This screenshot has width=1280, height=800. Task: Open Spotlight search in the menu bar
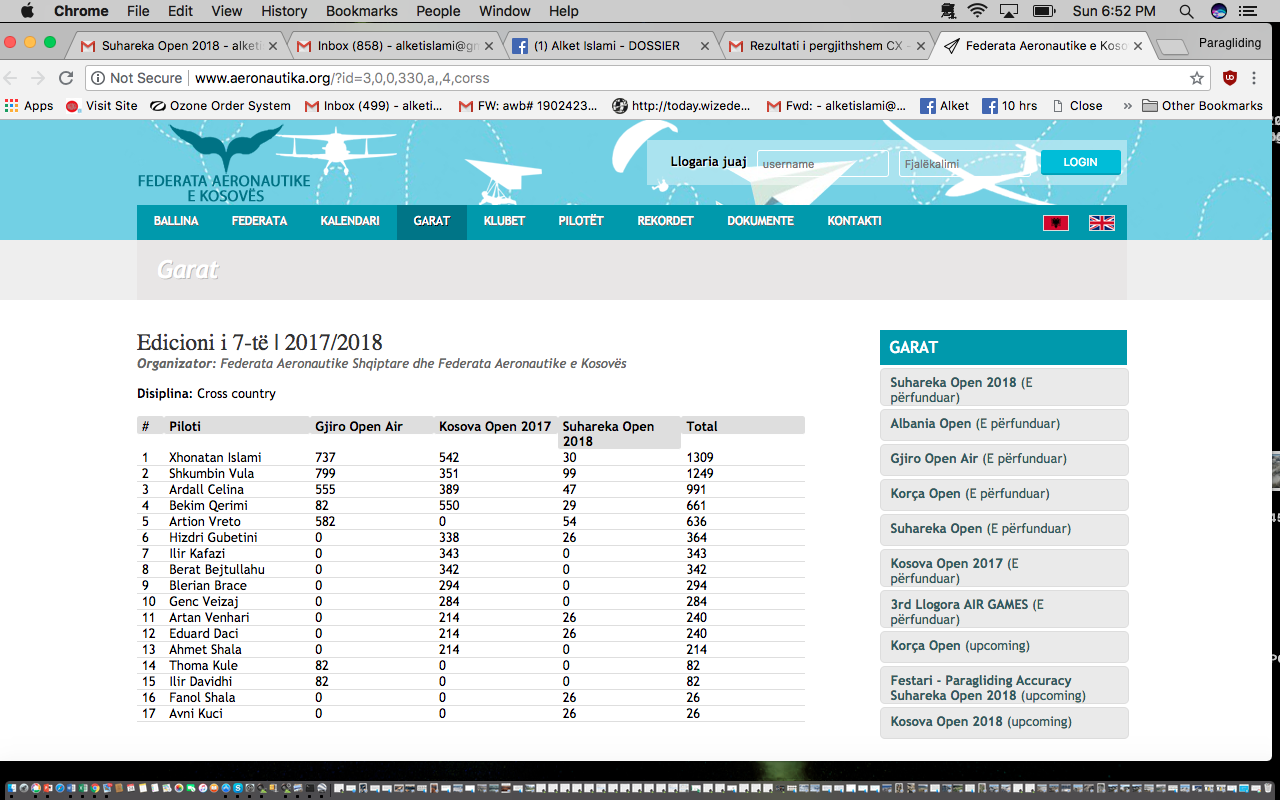(1186, 11)
